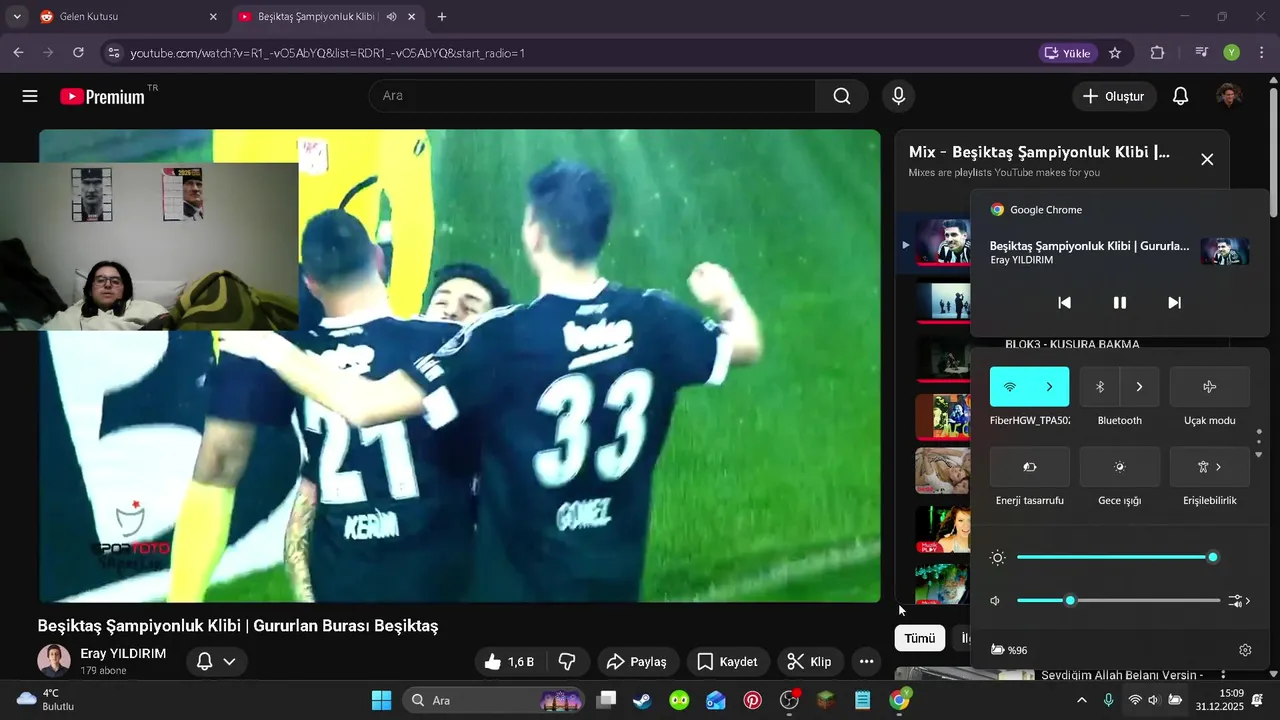This screenshot has width=1280, height=720.
Task: Click the YouTube search magnifier button
Action: coord(842,96)
